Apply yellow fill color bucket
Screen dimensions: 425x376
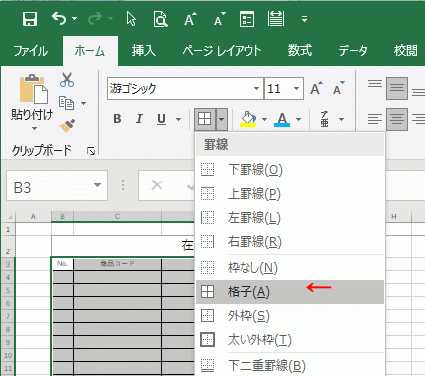(x=248, y=119)
